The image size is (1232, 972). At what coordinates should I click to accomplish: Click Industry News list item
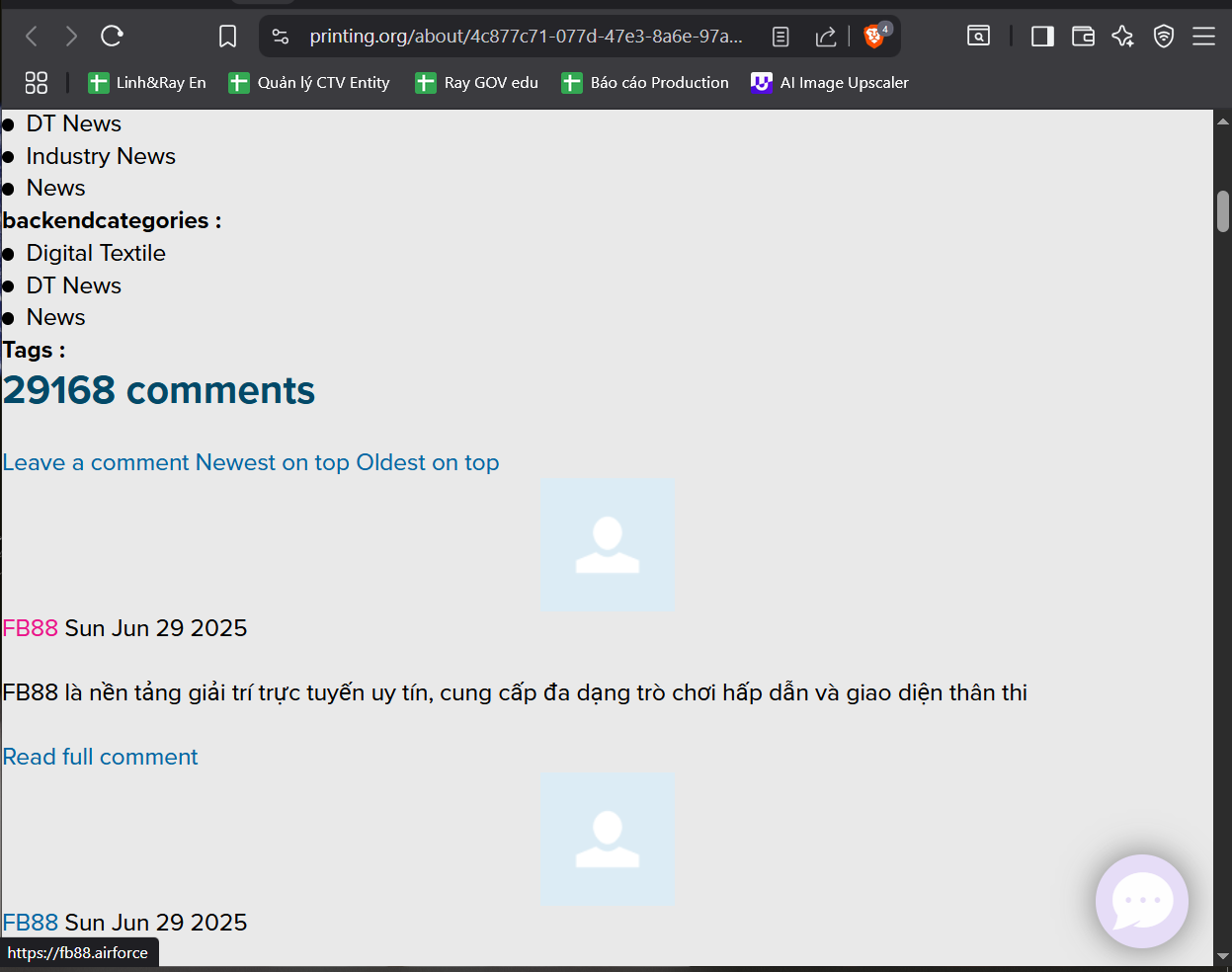101,156
